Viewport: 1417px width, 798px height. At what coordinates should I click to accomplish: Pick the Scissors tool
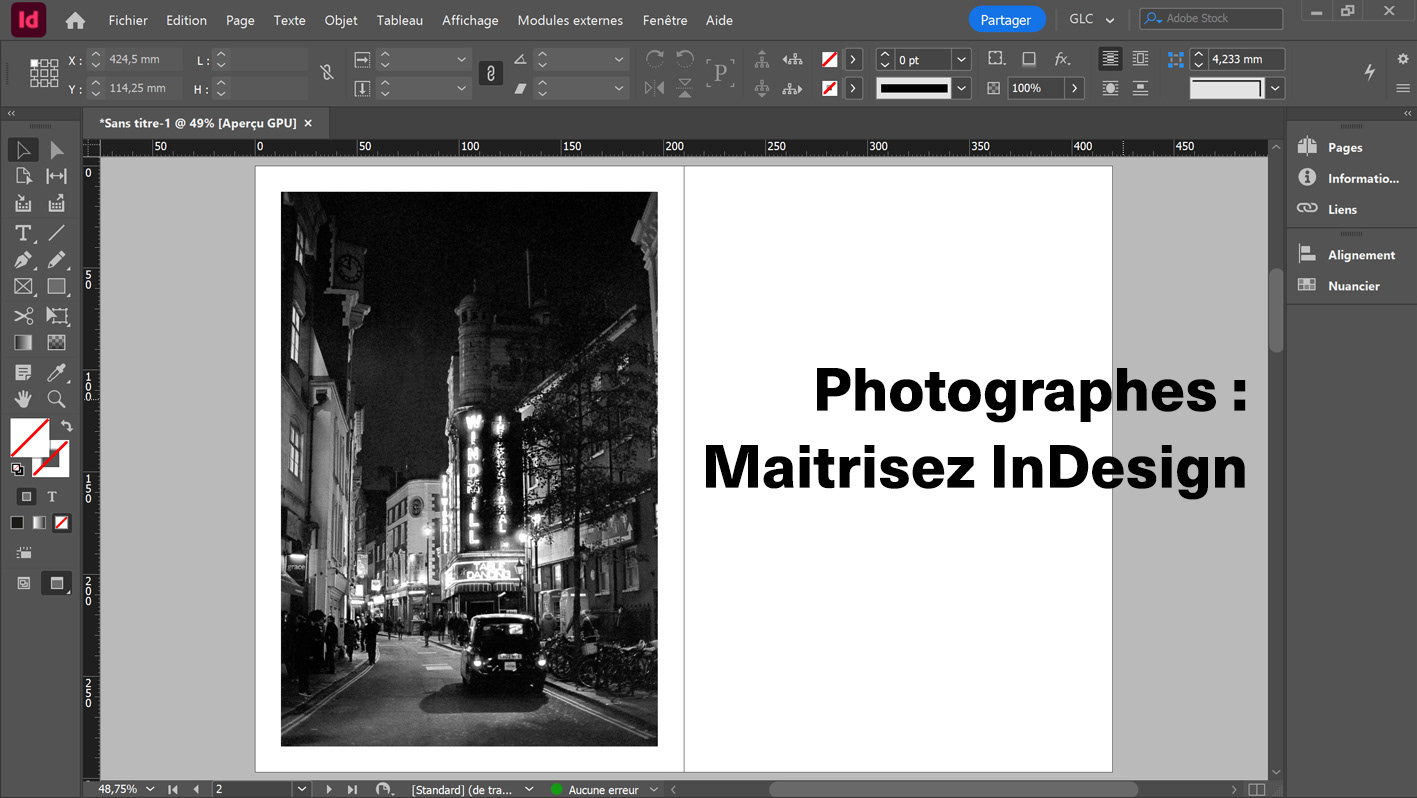23,316
